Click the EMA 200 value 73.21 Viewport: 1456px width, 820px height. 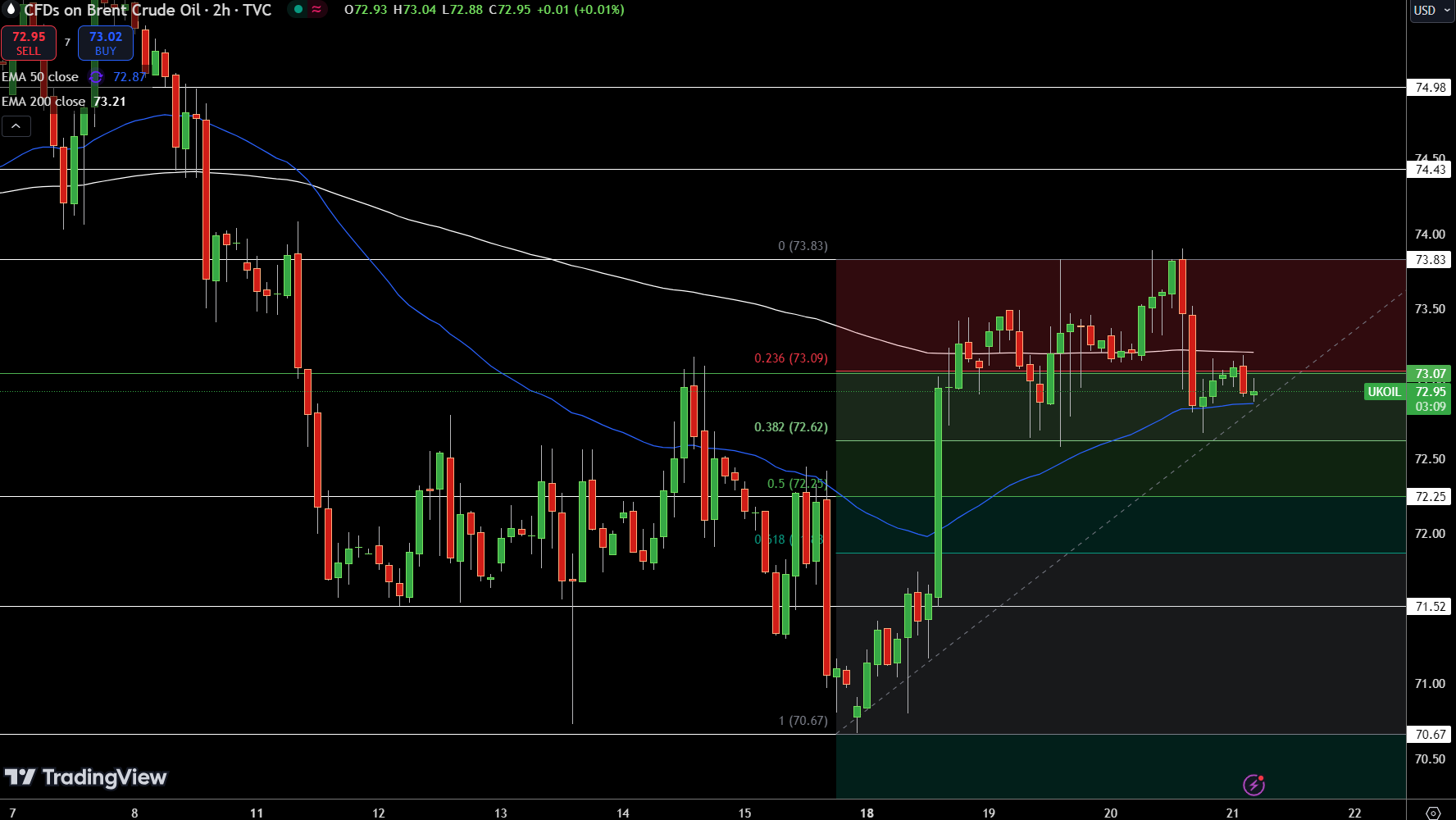point(110,102)
